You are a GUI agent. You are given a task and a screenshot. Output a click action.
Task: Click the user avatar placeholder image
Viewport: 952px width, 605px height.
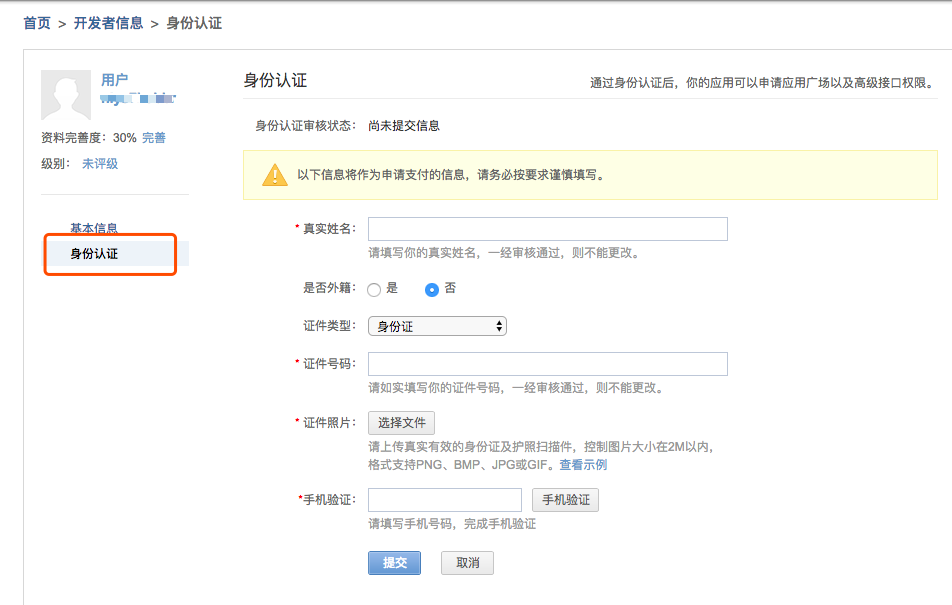tap(66, 95)
